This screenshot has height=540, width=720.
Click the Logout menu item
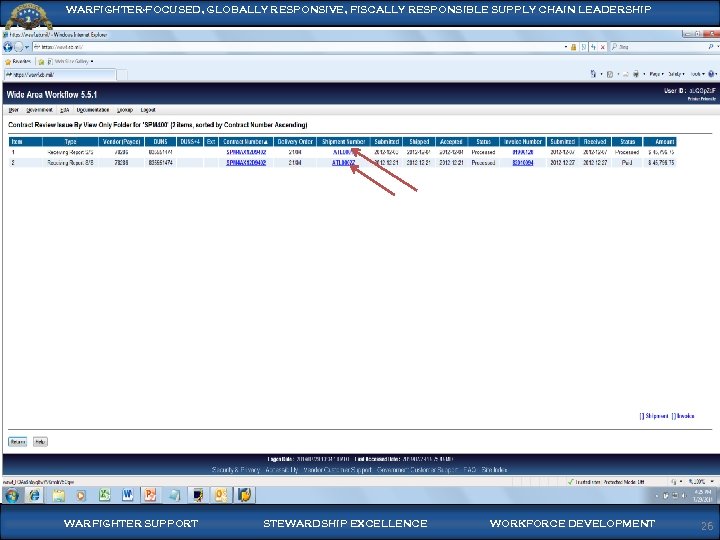(x=148, y=110)
